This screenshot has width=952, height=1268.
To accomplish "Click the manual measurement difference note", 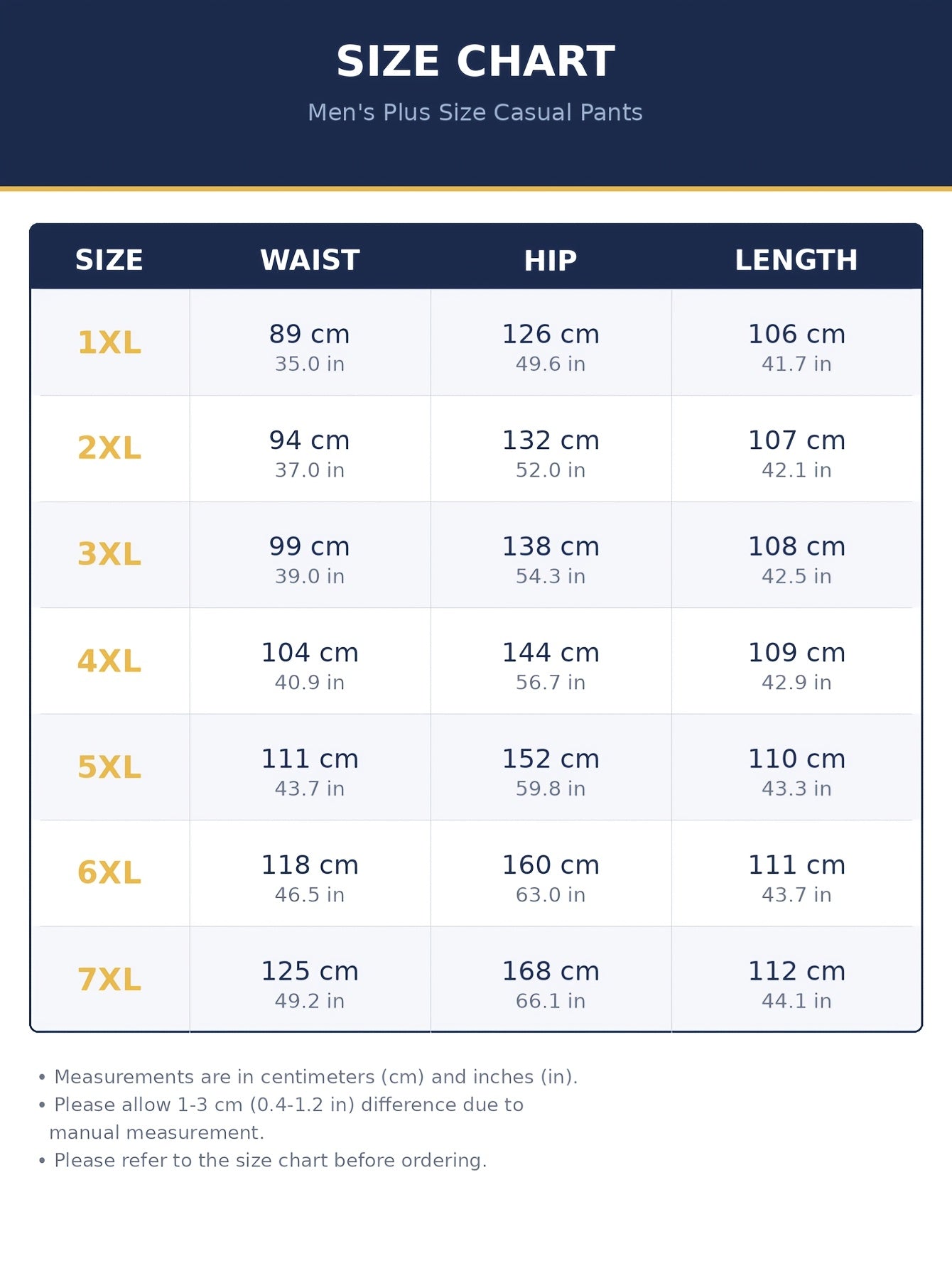I will [281, 1118].
